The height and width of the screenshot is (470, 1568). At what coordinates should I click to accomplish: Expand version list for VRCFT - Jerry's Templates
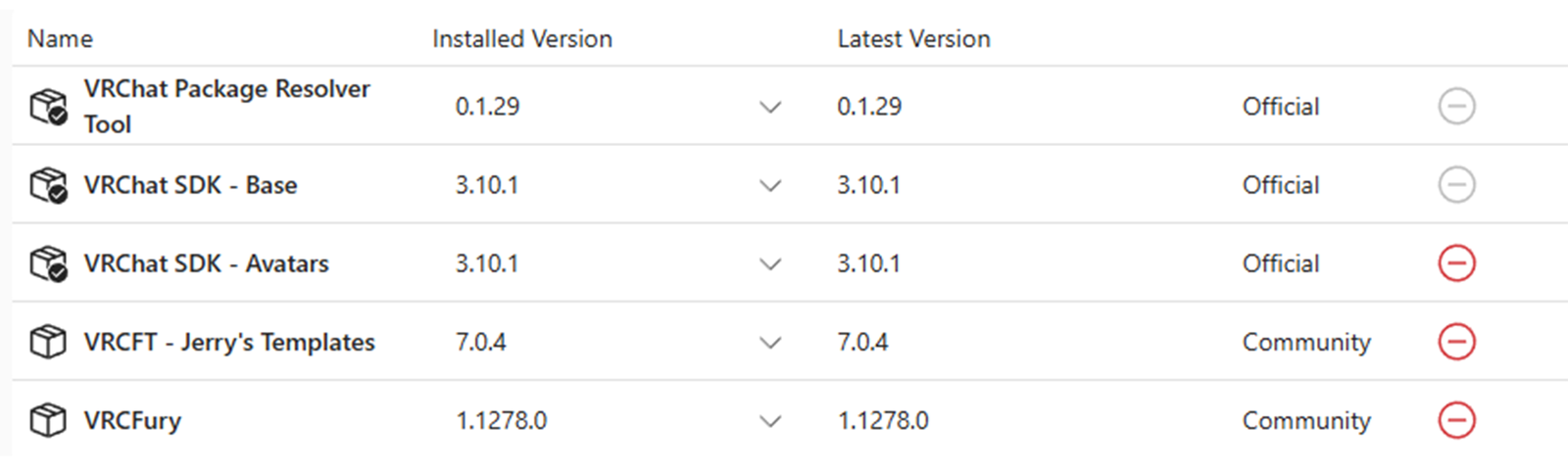[x=770, y=342]
